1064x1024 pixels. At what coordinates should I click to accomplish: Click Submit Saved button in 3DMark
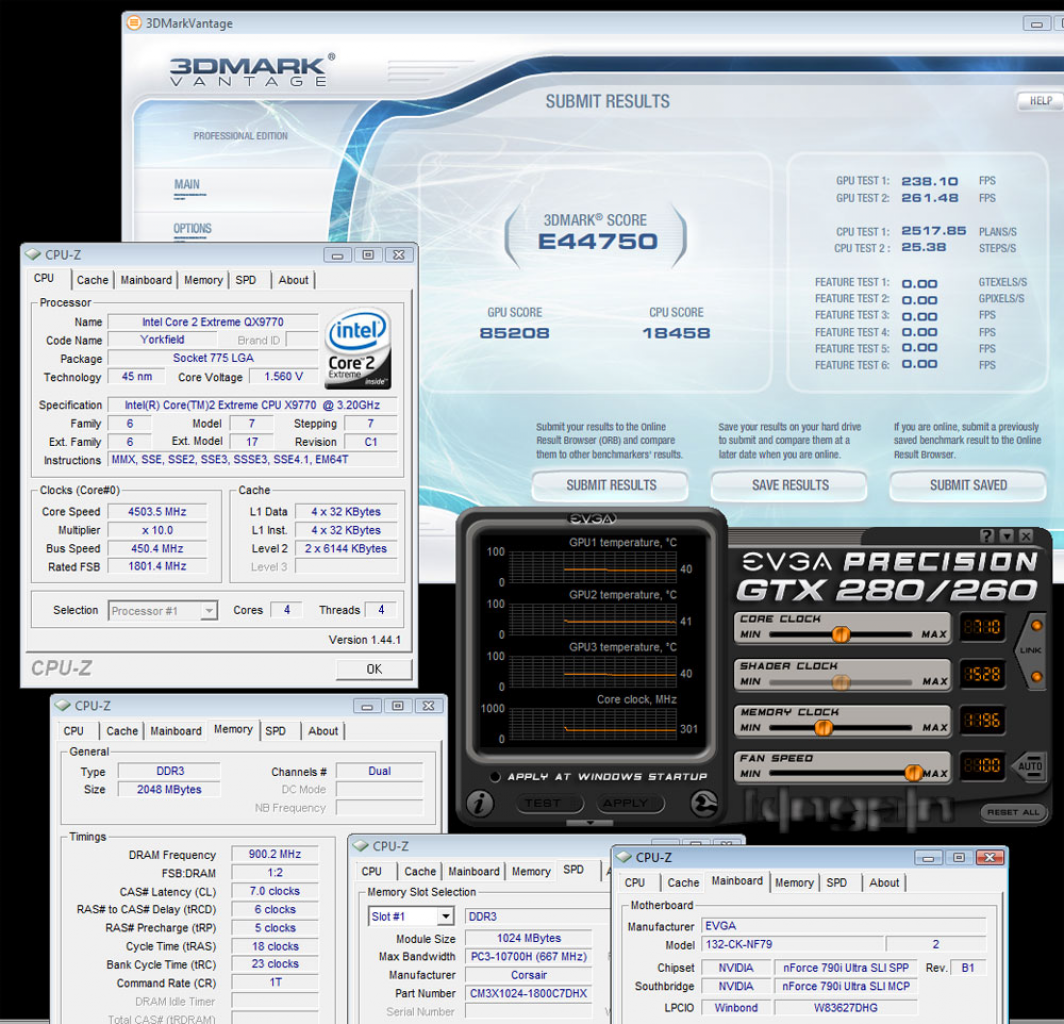(x=968, y=485)
